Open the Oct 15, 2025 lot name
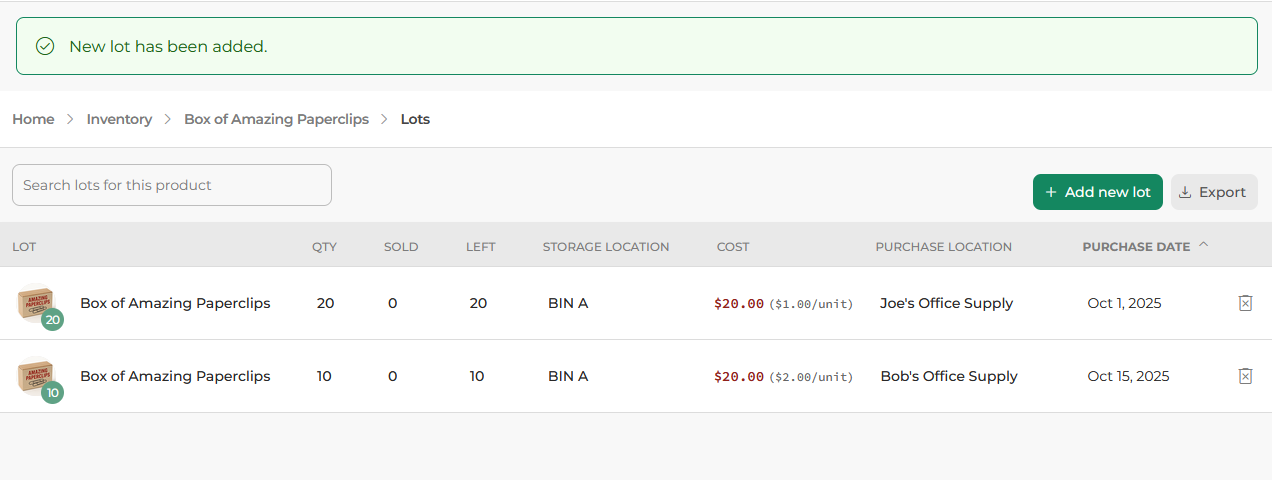 click(175, 376)
